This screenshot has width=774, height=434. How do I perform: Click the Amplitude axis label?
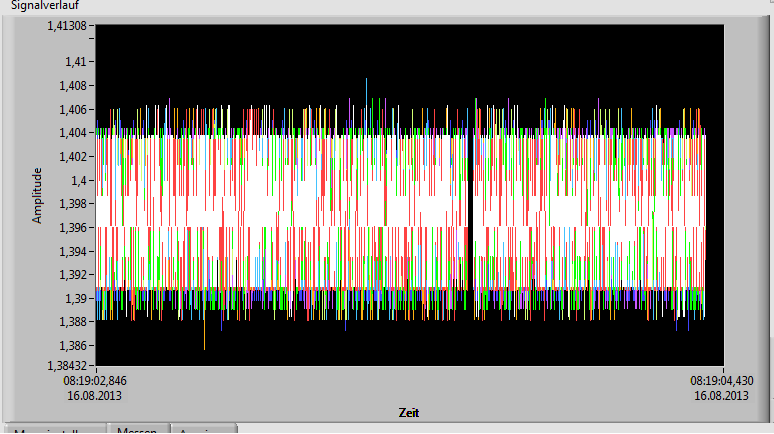pos(37,196)
